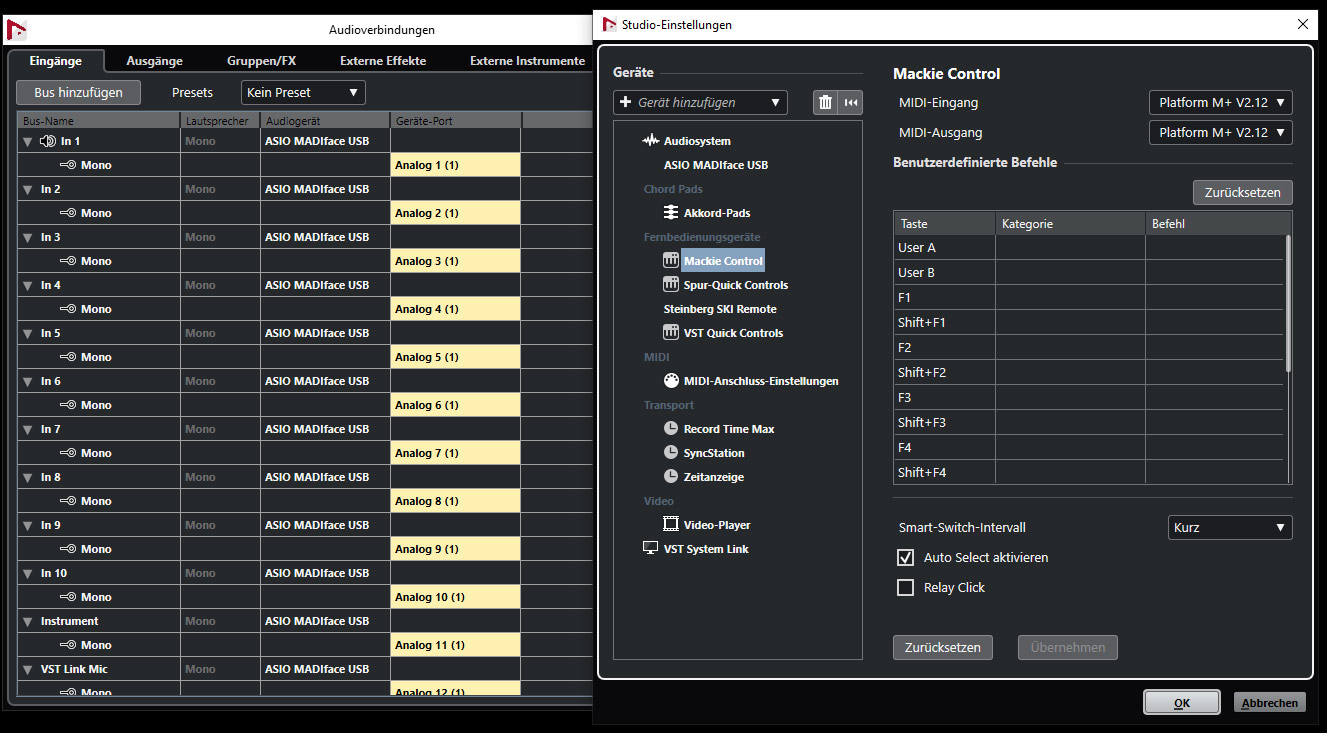1327x733 pixels.
Task: Collapse the In 1 bus triangle
Action: pos(28,142)
